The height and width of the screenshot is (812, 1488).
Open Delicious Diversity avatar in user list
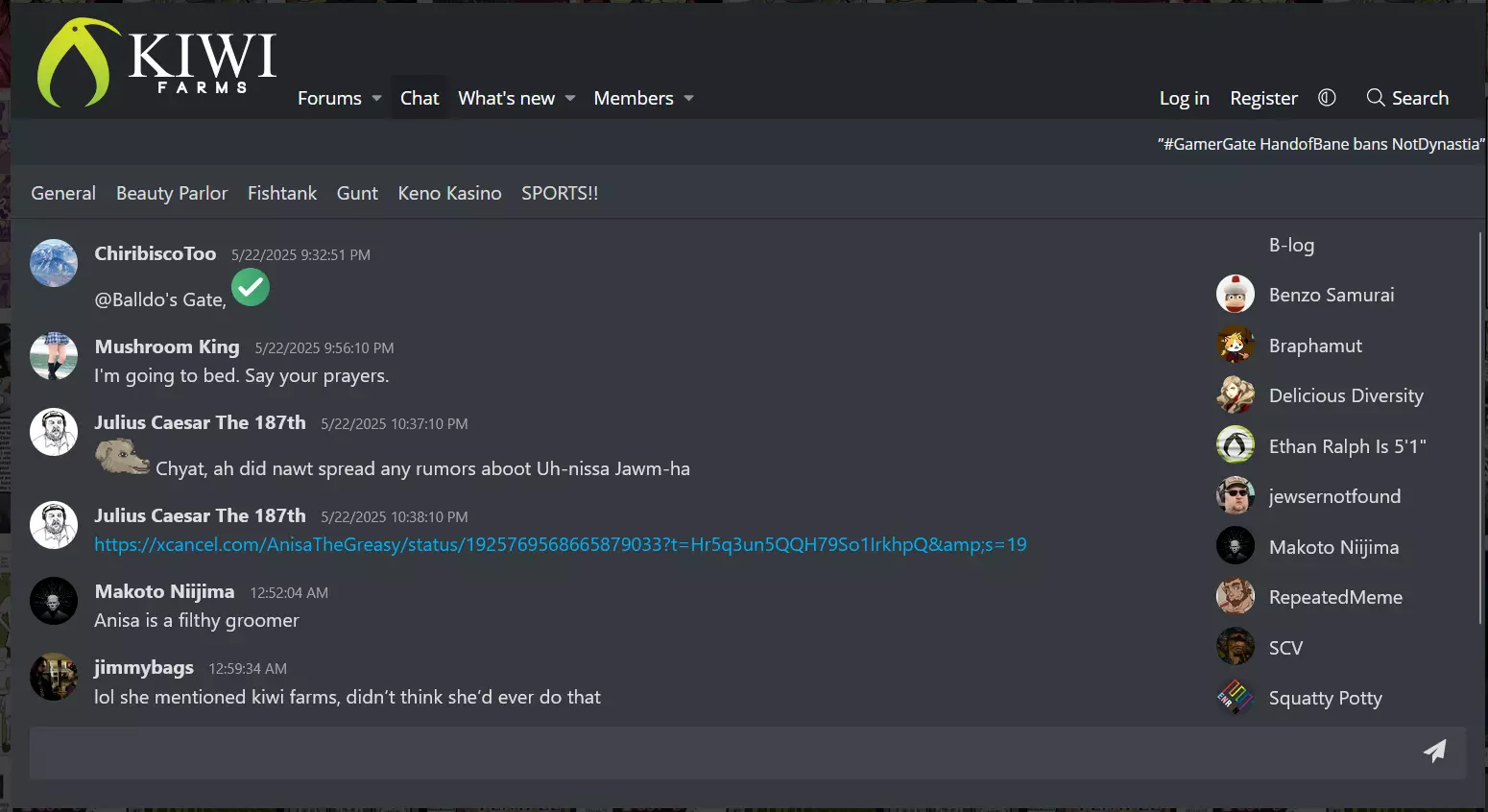tap(1236, 395)
